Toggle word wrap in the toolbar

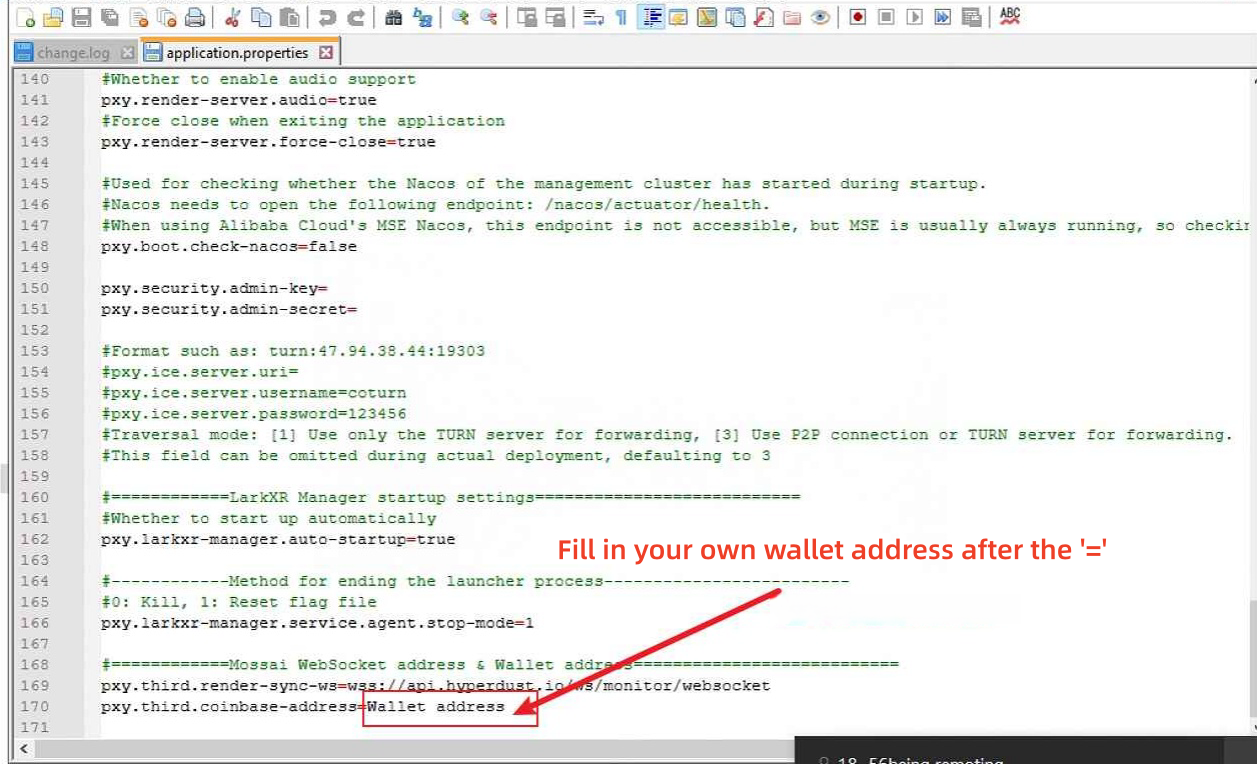pos(593,17)
